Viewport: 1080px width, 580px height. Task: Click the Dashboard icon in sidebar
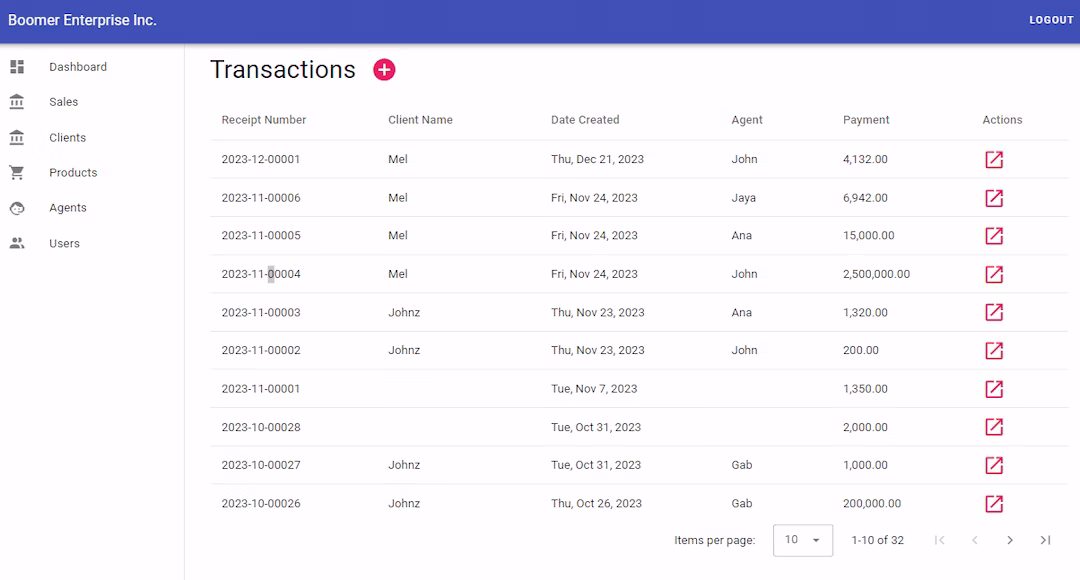pos(17,67)
